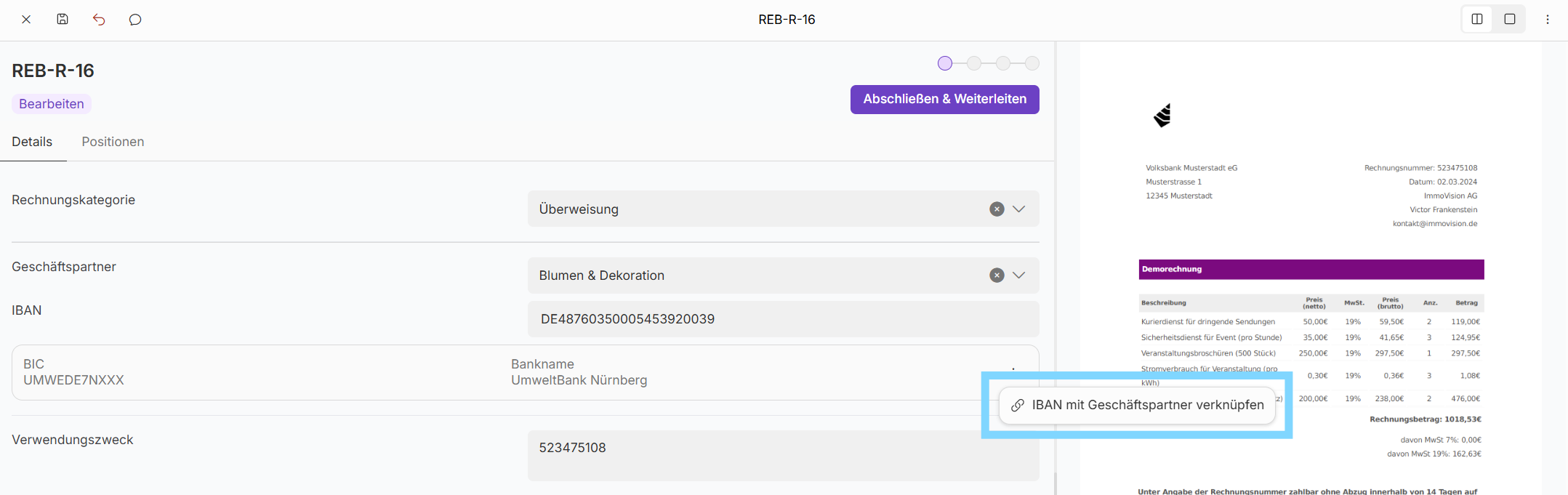Expand the Rechnungskategorie dropdown chevron
Screen dimensions: 1568x495
point(1019,209)
